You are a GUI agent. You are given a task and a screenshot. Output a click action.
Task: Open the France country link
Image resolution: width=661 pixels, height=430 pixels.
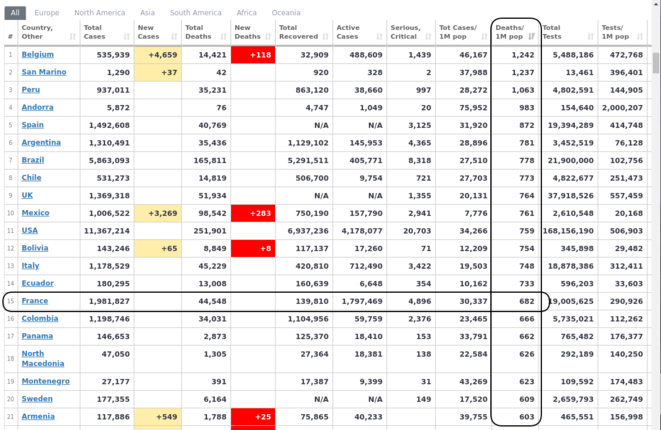tap(35, 301)
